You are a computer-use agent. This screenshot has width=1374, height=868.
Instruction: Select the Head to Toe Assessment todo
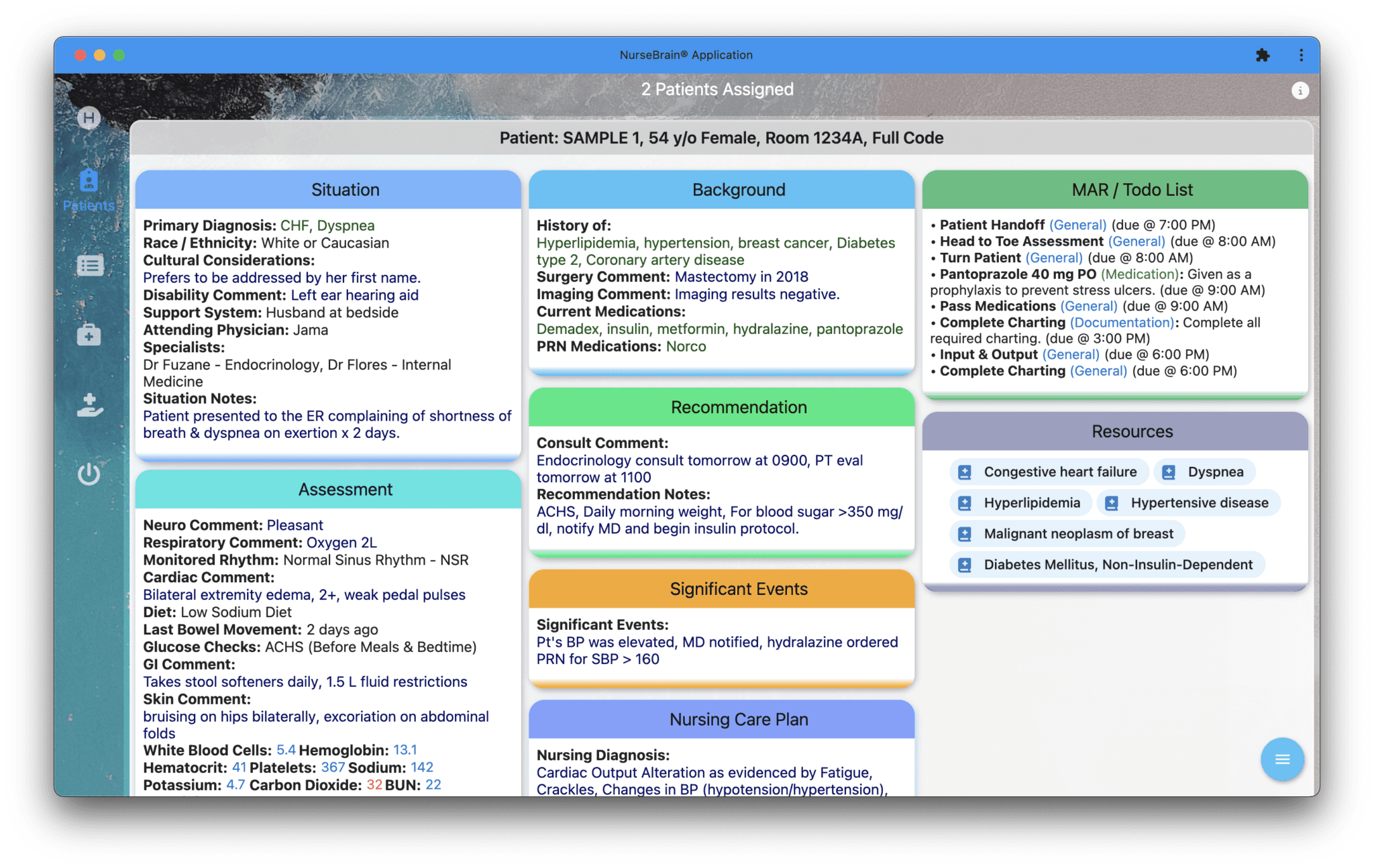click(x=1103, y=241)
